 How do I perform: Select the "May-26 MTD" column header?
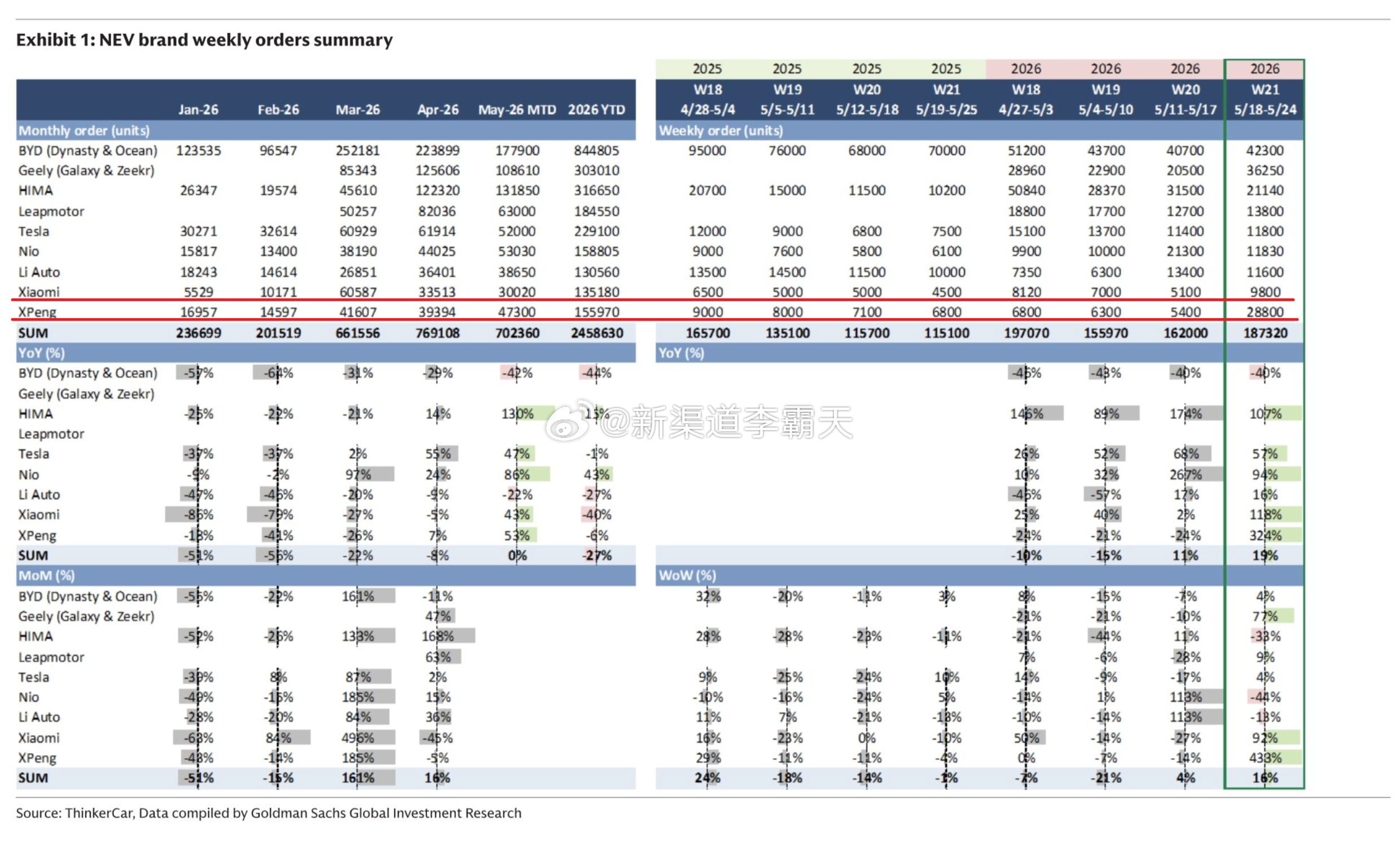point(517,109)
